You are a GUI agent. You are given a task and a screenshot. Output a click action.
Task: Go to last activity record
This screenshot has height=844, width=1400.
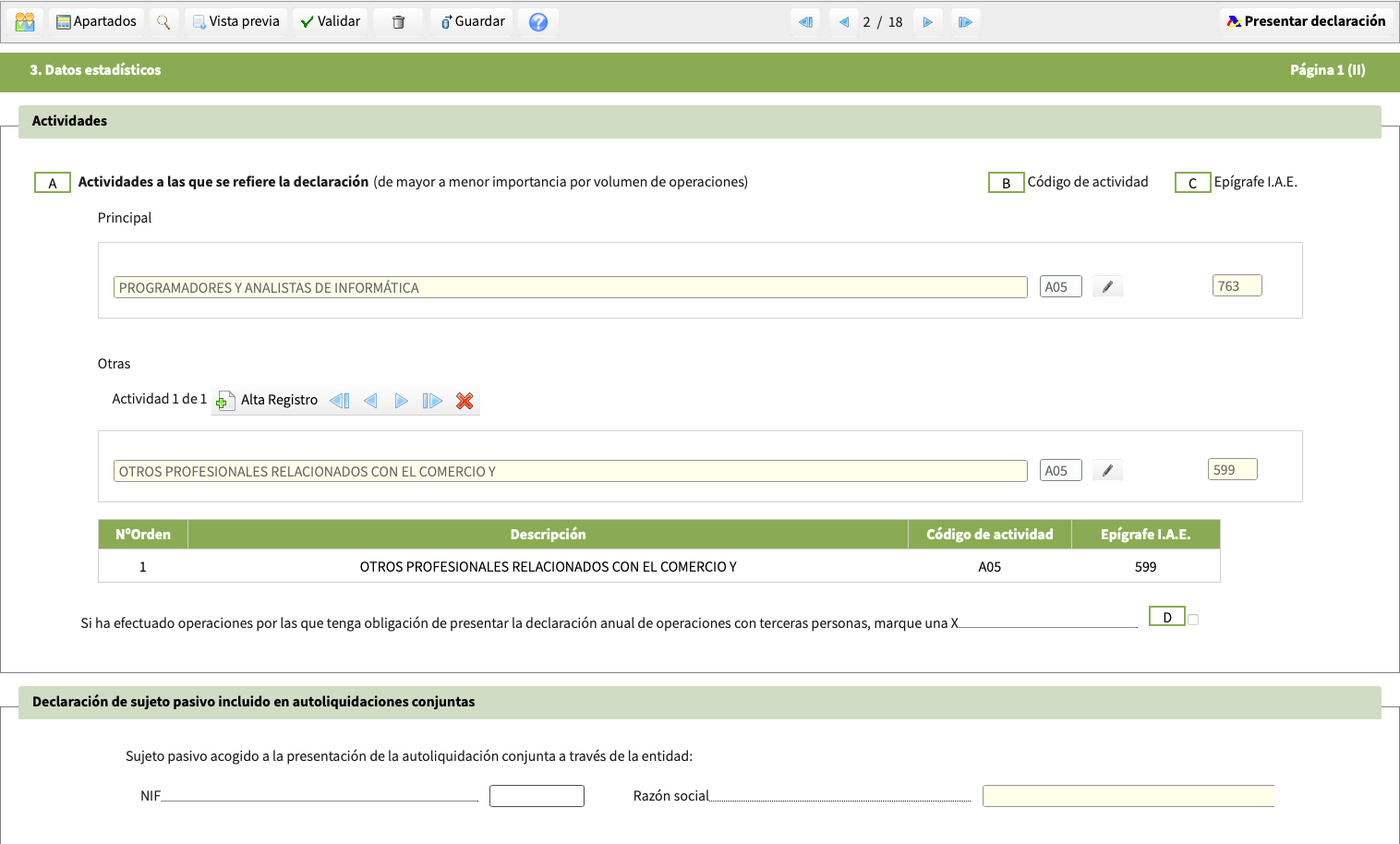[x=432, y=401]
